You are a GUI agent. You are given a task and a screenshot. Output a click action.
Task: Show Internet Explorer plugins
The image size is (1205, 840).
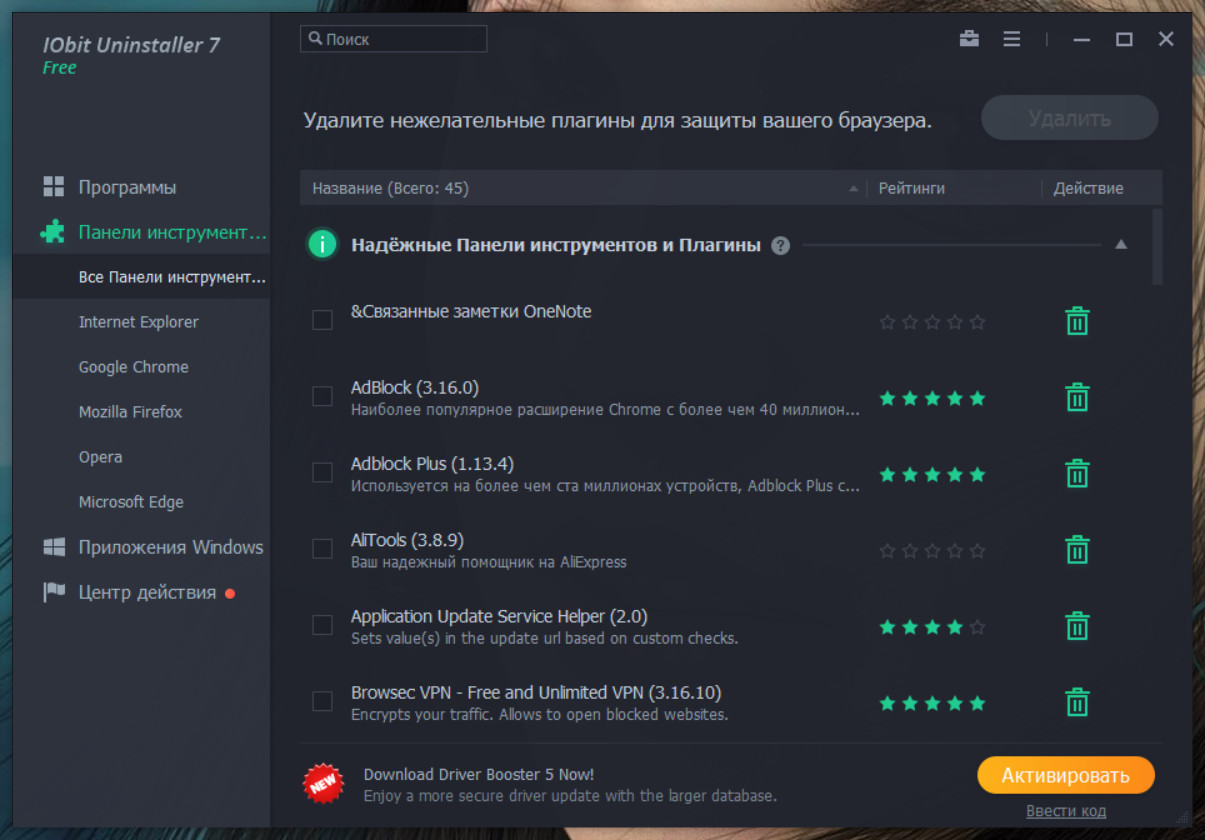click(x=141, y=322)
